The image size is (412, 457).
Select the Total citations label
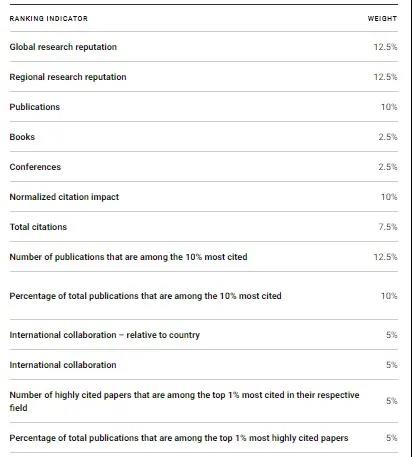pos(38,227)
